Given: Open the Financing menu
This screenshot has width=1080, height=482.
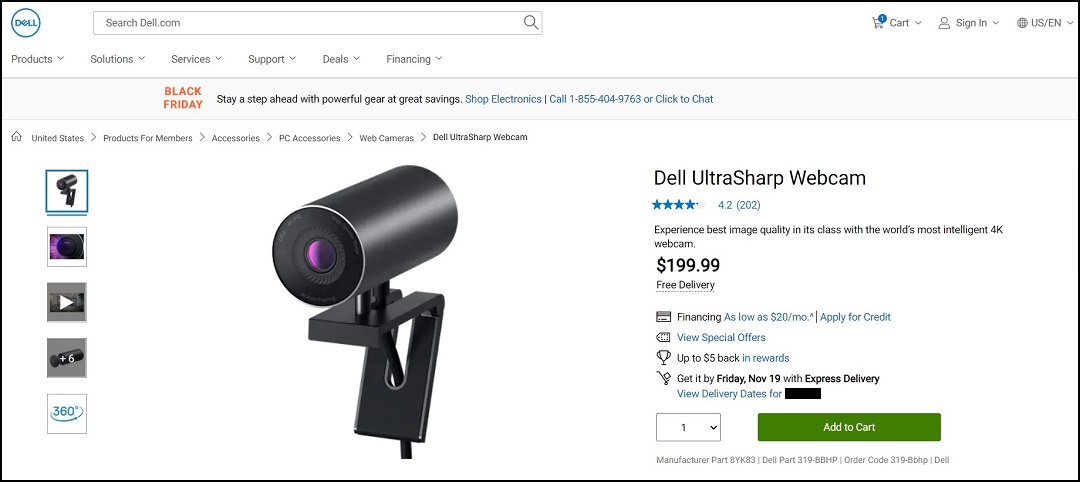Looking at the screenshot, I should click(x=414, y=59).
